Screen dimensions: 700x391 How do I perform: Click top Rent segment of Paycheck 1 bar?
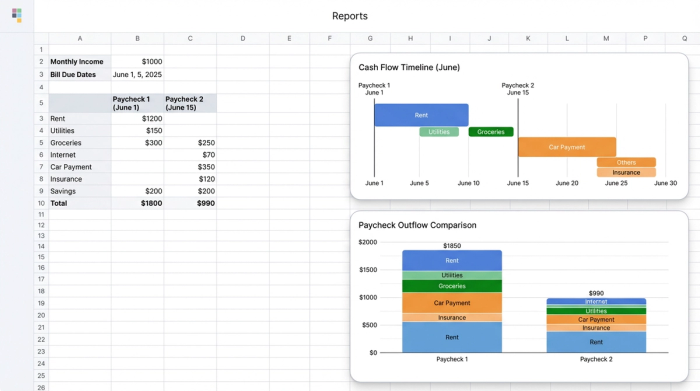(x=452, y=261)
